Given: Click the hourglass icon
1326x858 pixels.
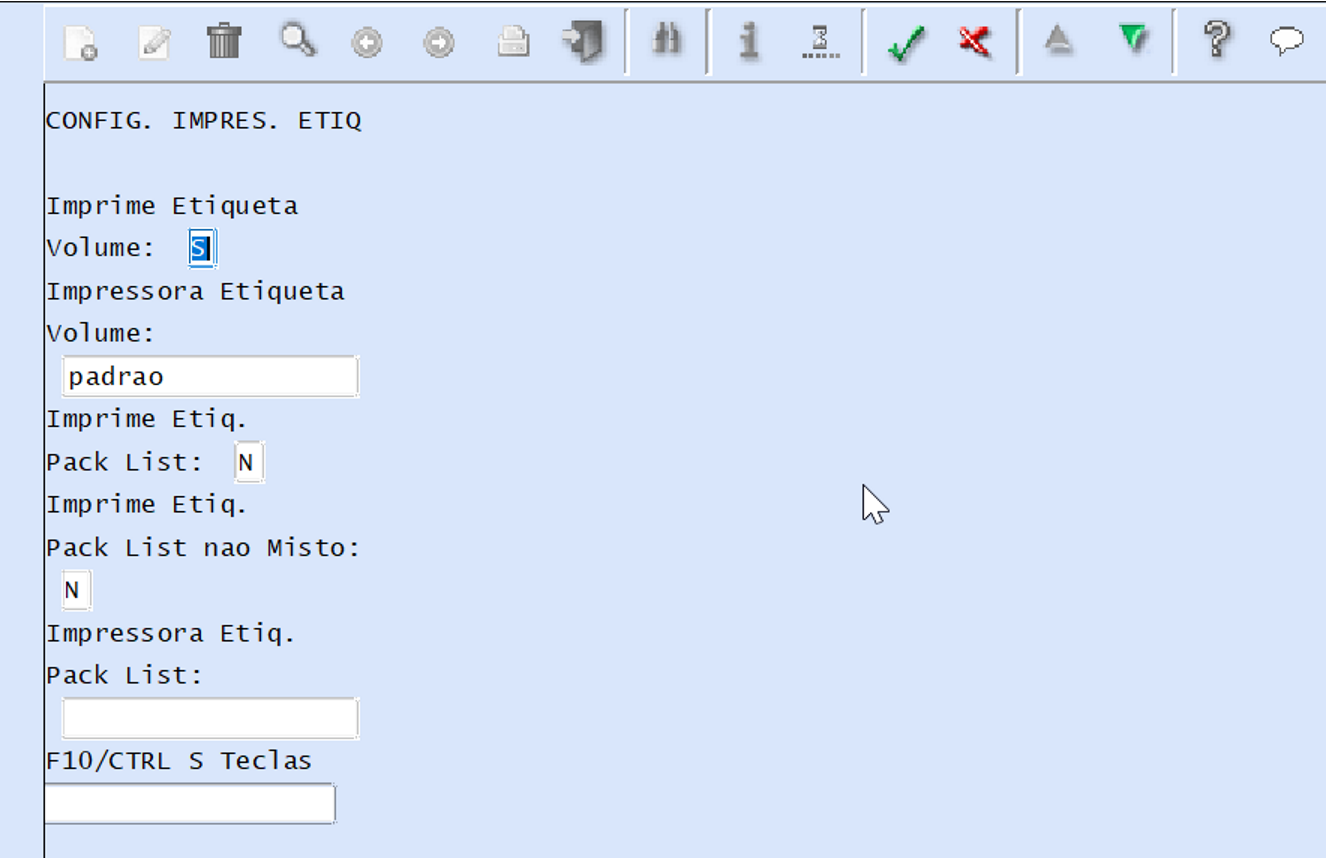Looking at the screenshot, I should 821,43.
